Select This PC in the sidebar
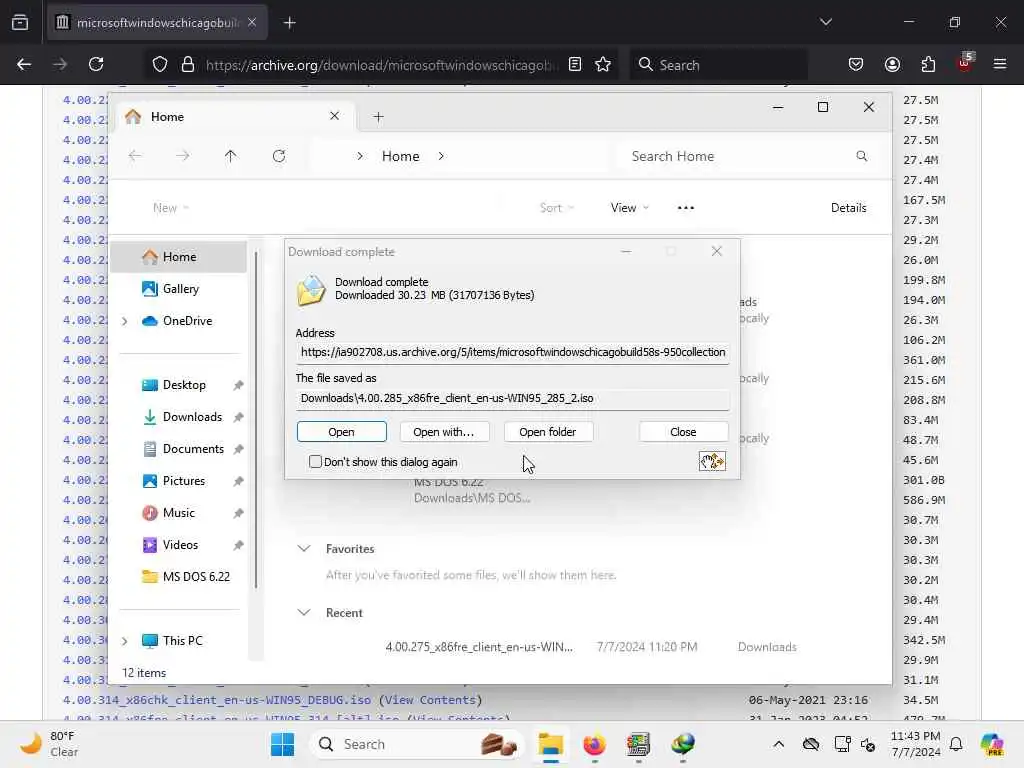 pos(182,641)
